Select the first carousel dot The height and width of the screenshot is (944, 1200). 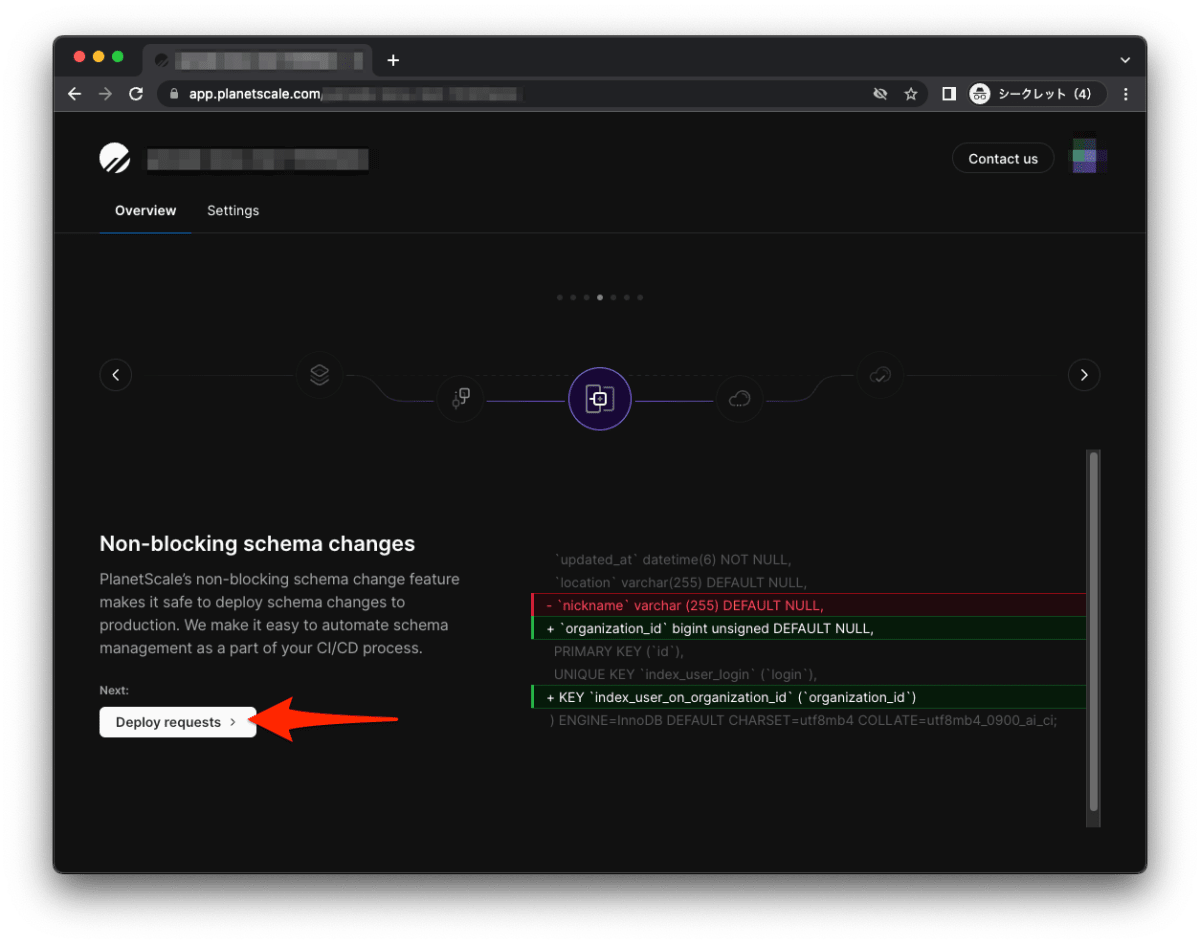pyautogui.click(x=560, y=297)
